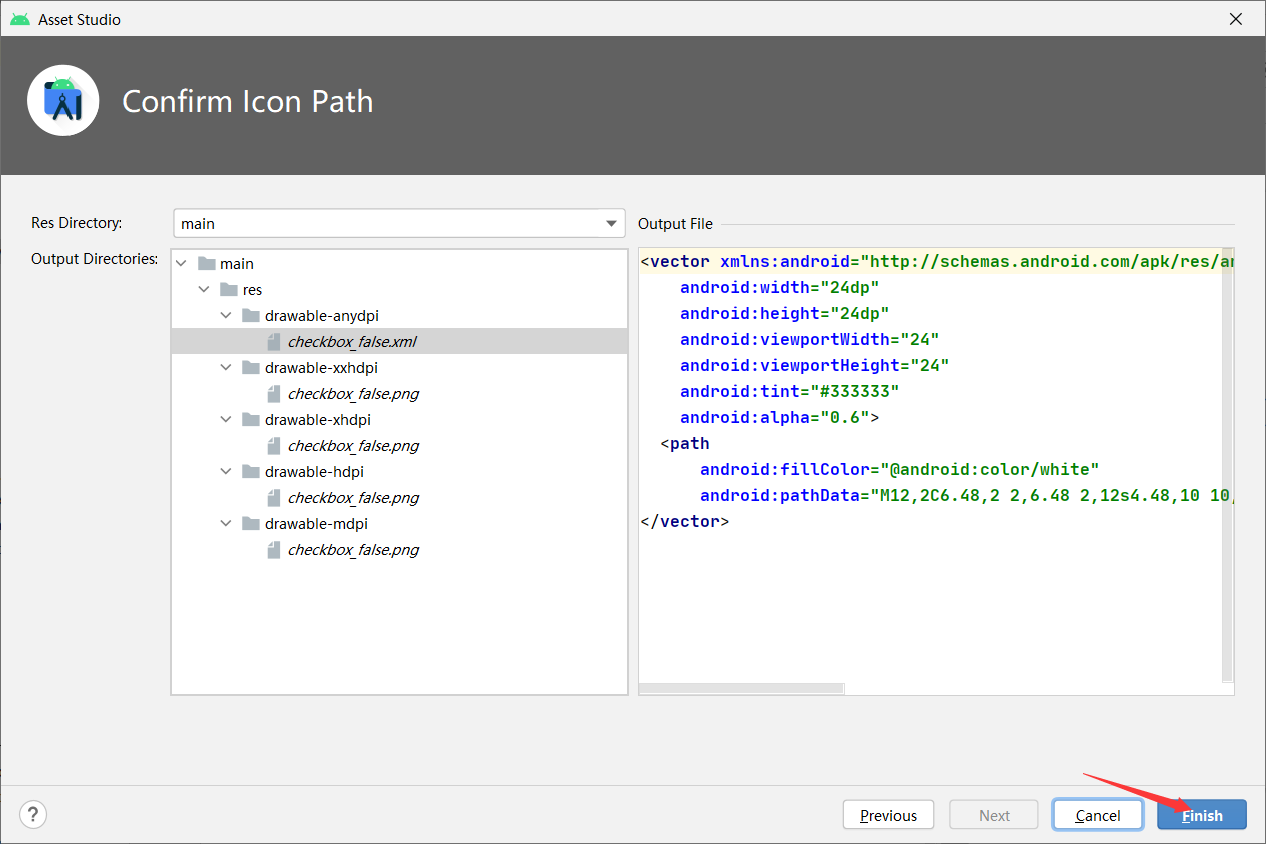This screenshot has width=1266, height=844.
Task: Select checkbox_false.png under drawable-hdpi
Action: [352, 498]
